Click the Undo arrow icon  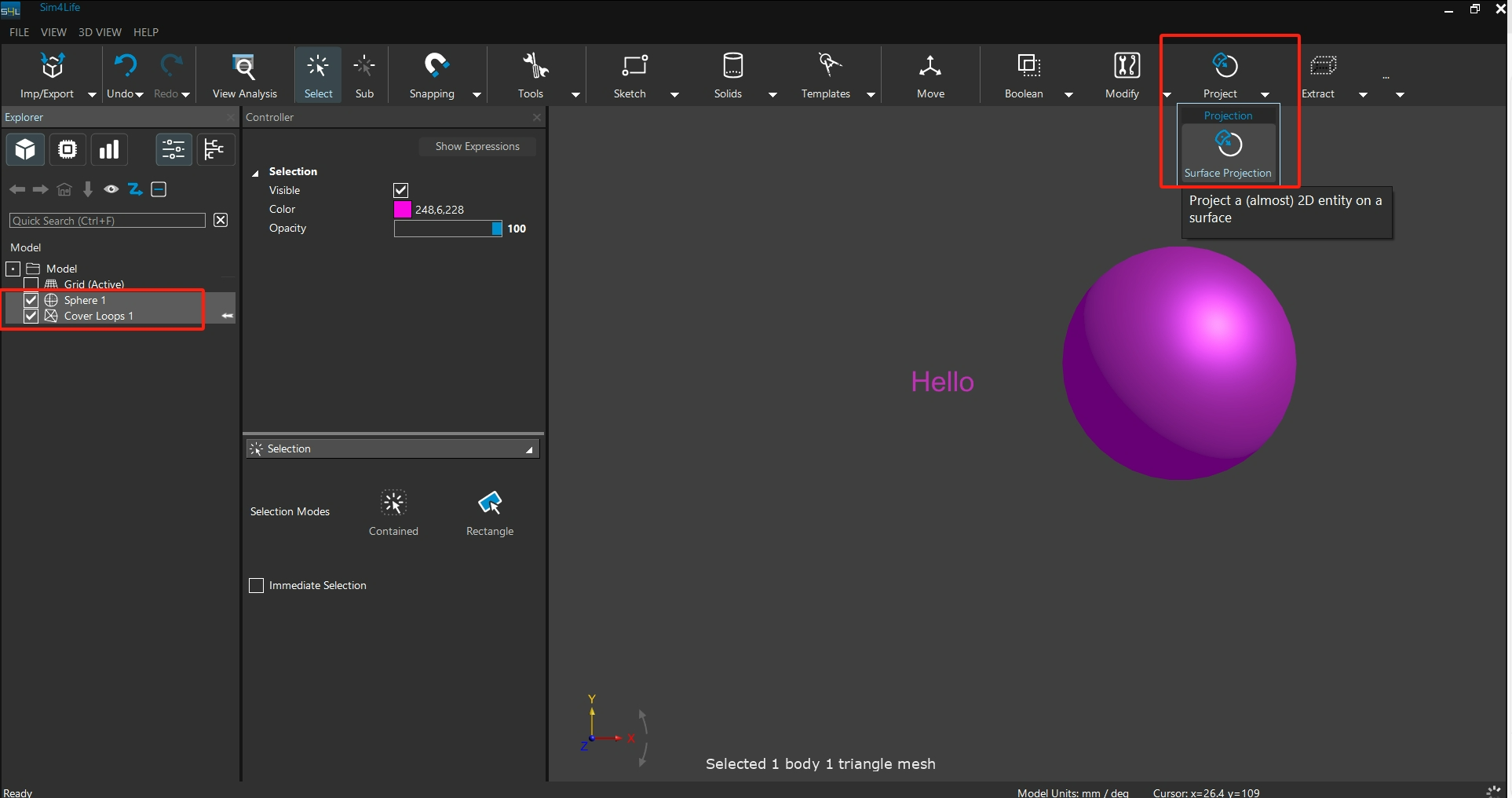tap(124, 66)
